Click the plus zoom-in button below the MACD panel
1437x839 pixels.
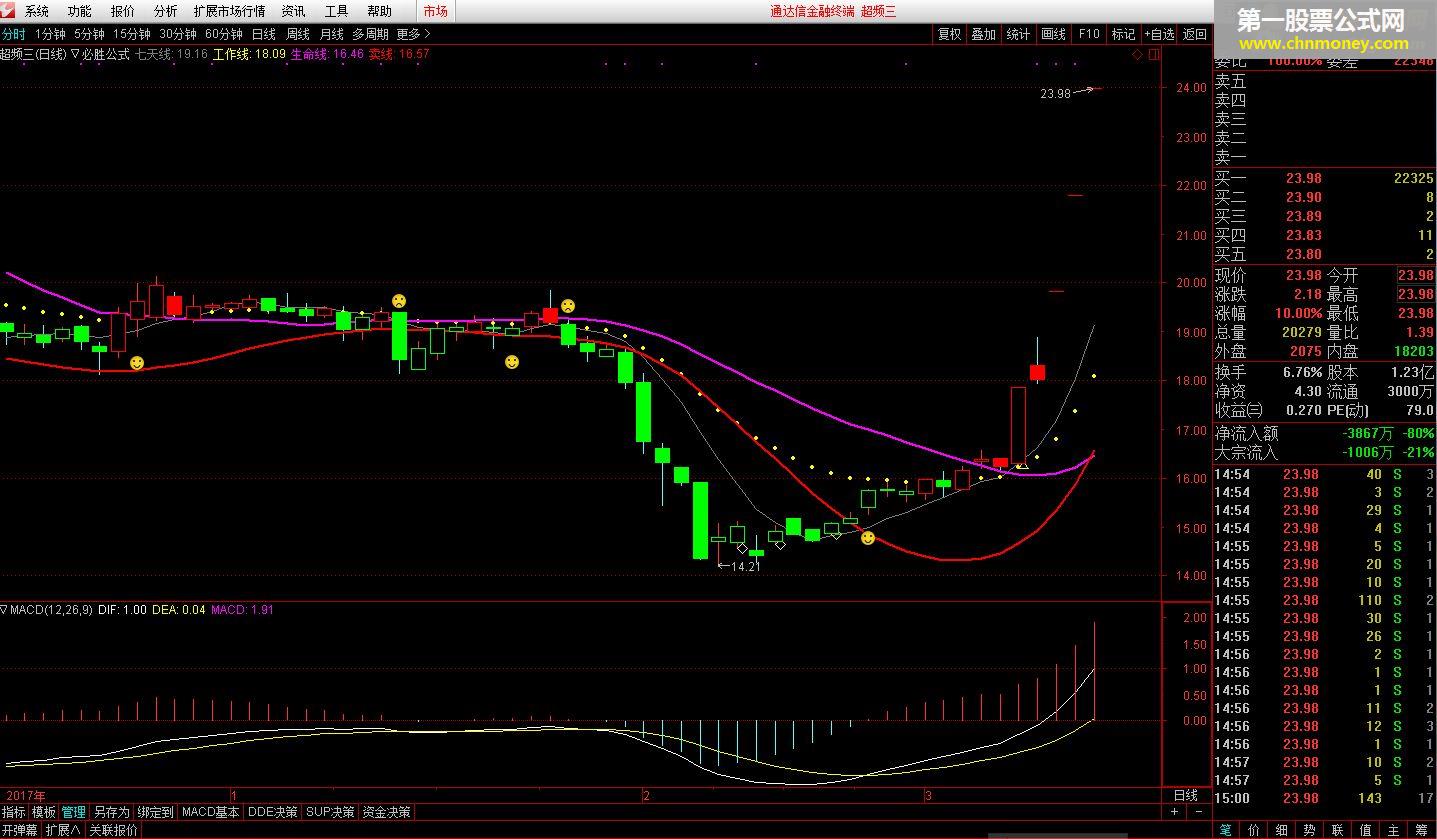tap(1174, 812)
